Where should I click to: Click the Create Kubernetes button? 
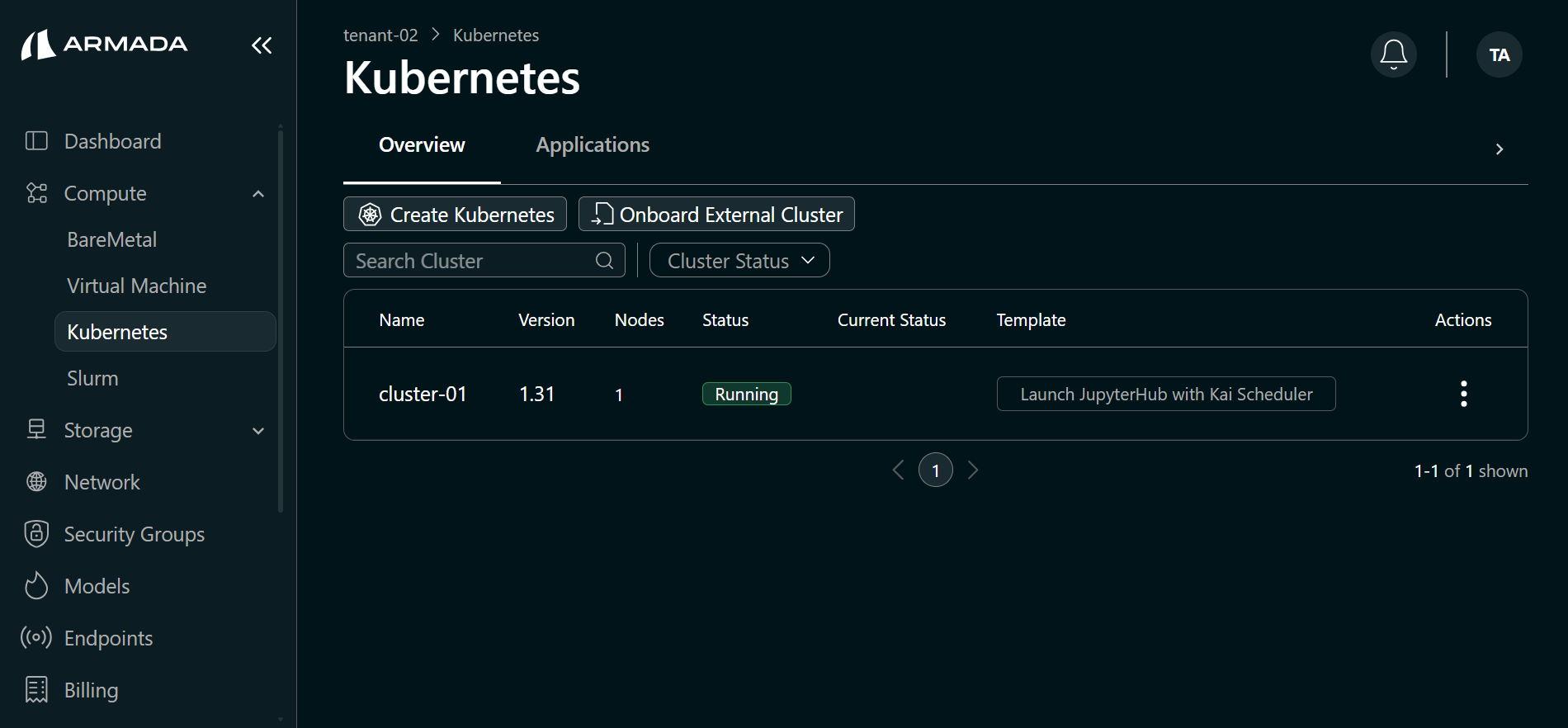point(455,215)
